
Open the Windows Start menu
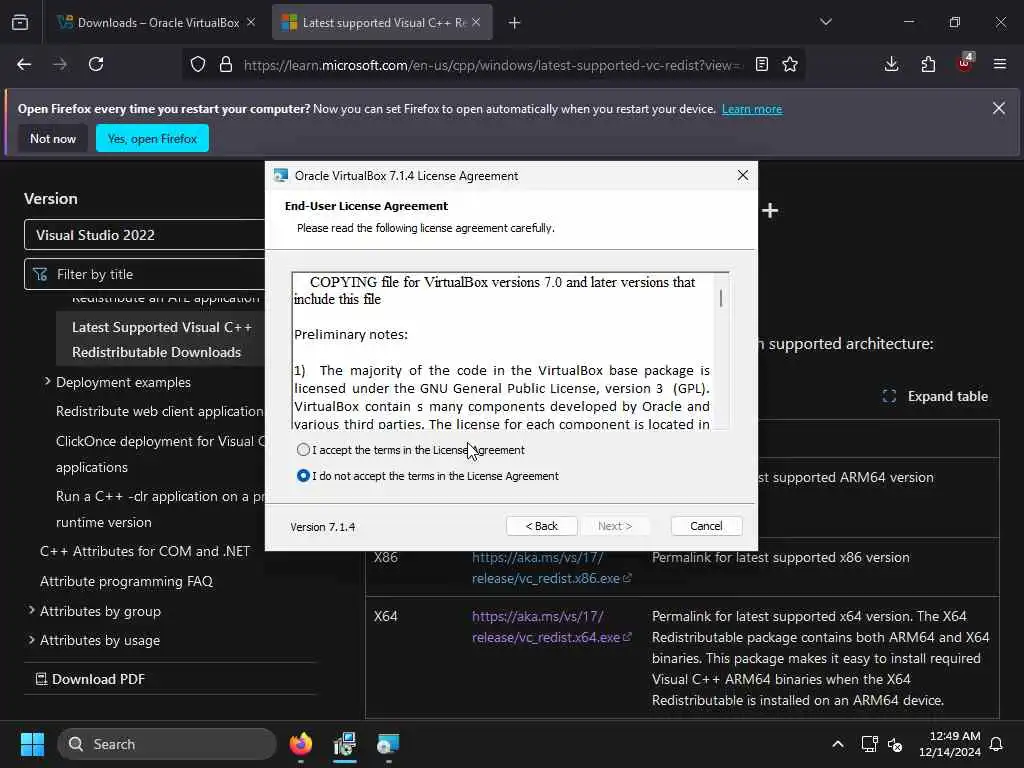(32, 744)
